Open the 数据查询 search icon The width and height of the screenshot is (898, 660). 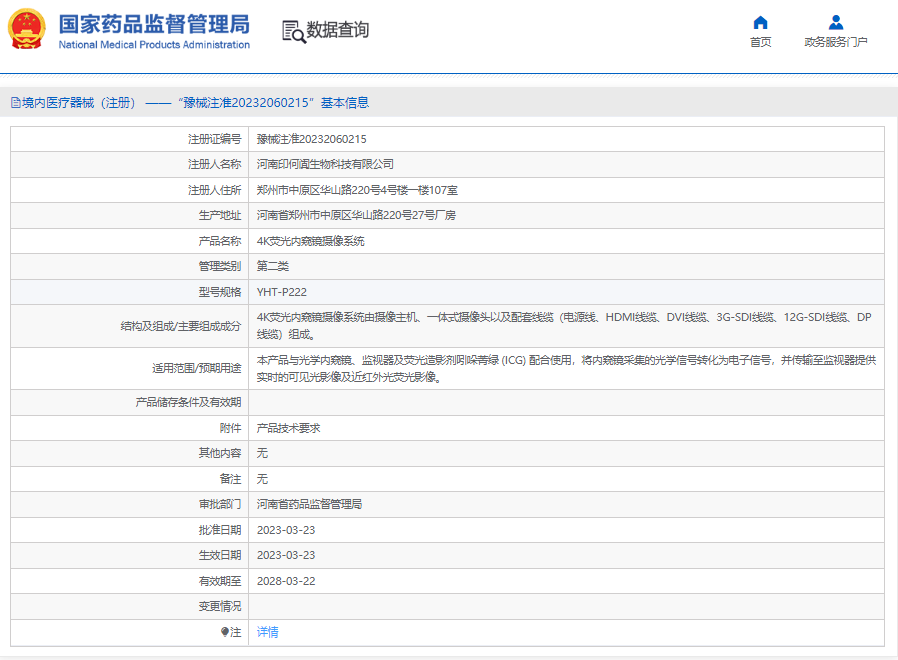click(293, 32)
